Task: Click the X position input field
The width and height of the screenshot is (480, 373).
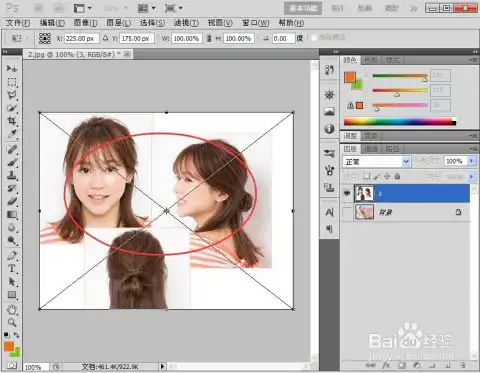Action: click(81, 38)
